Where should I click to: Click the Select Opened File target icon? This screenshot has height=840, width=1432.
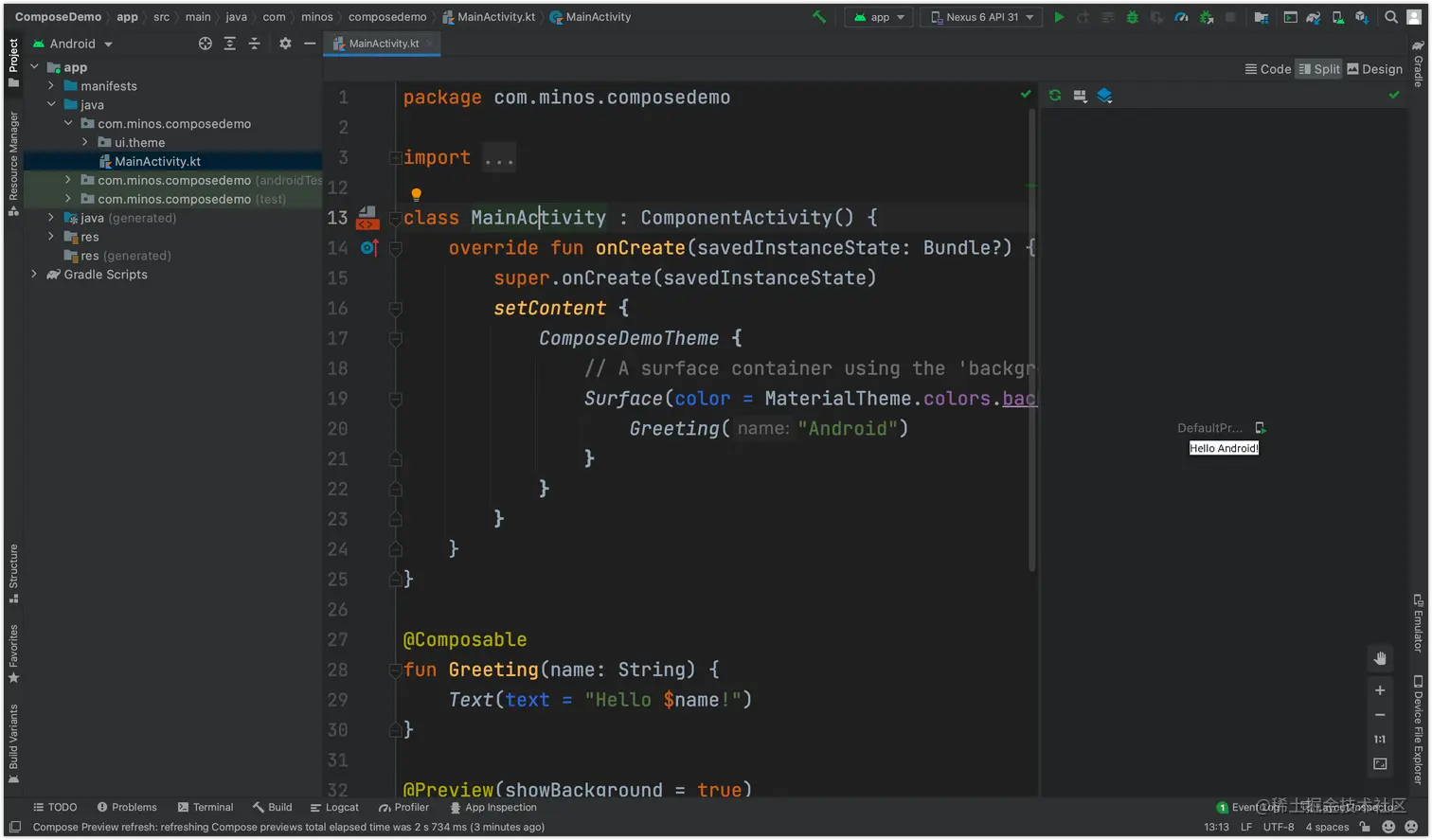tap(206, 44)
